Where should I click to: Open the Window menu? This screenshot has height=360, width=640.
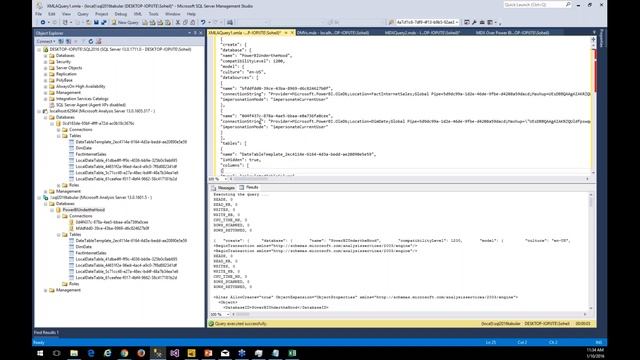tap(173, 14)
